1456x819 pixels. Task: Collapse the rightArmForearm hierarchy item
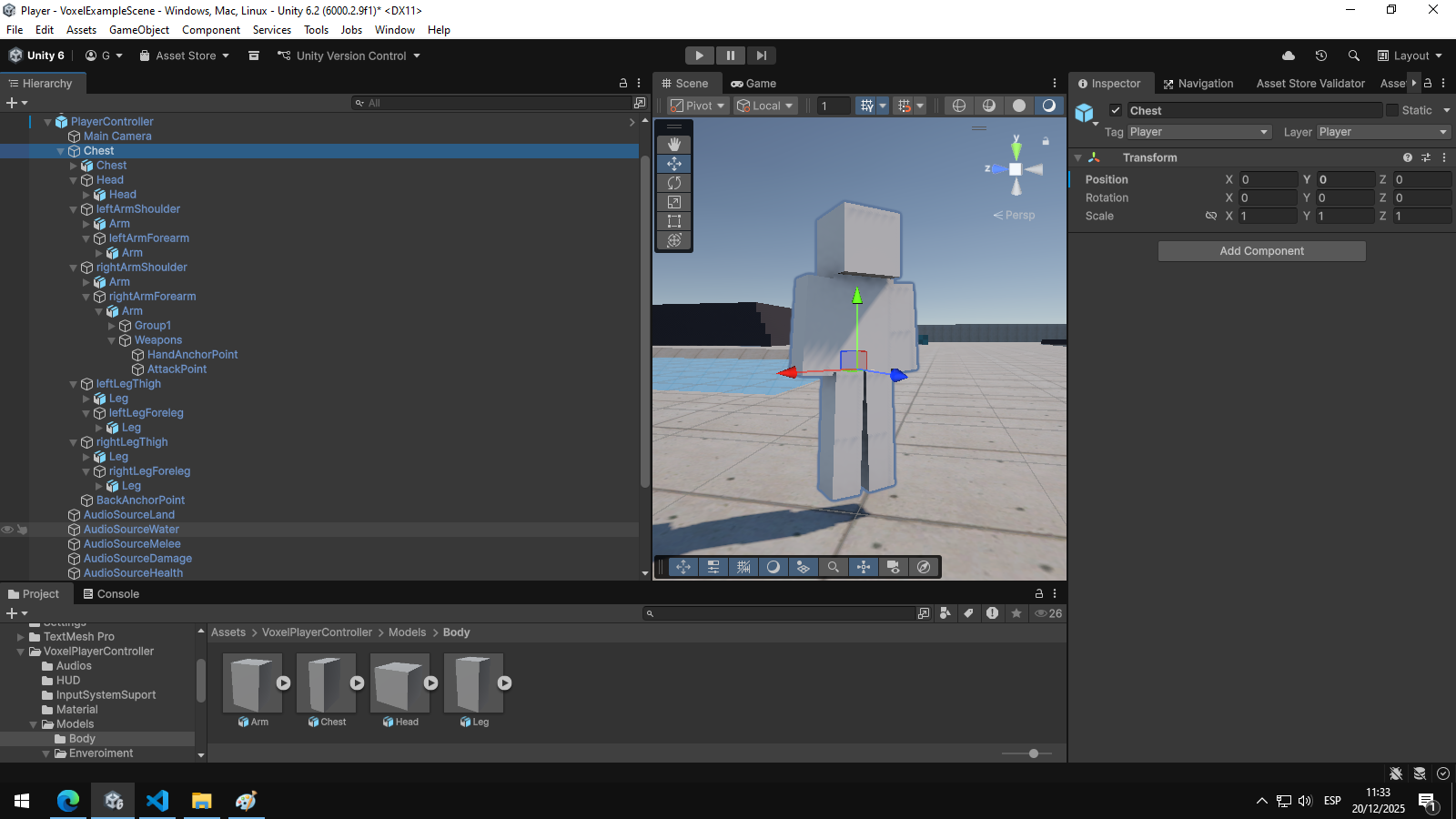tap(86, 296)
